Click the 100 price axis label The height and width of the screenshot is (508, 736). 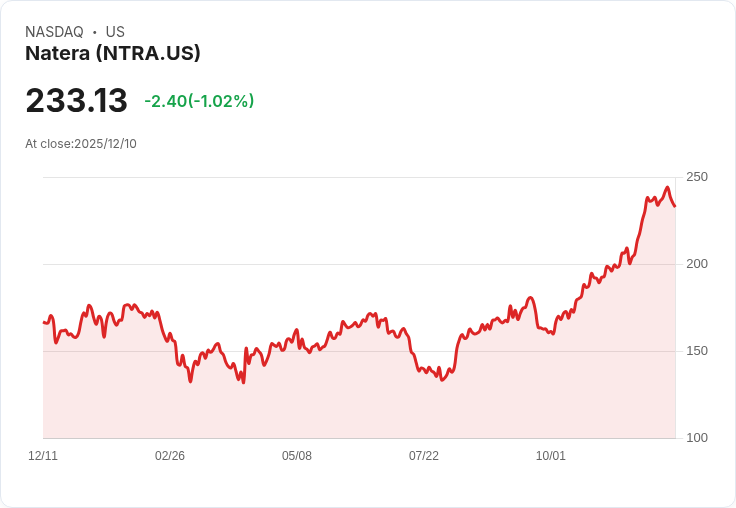697,438
